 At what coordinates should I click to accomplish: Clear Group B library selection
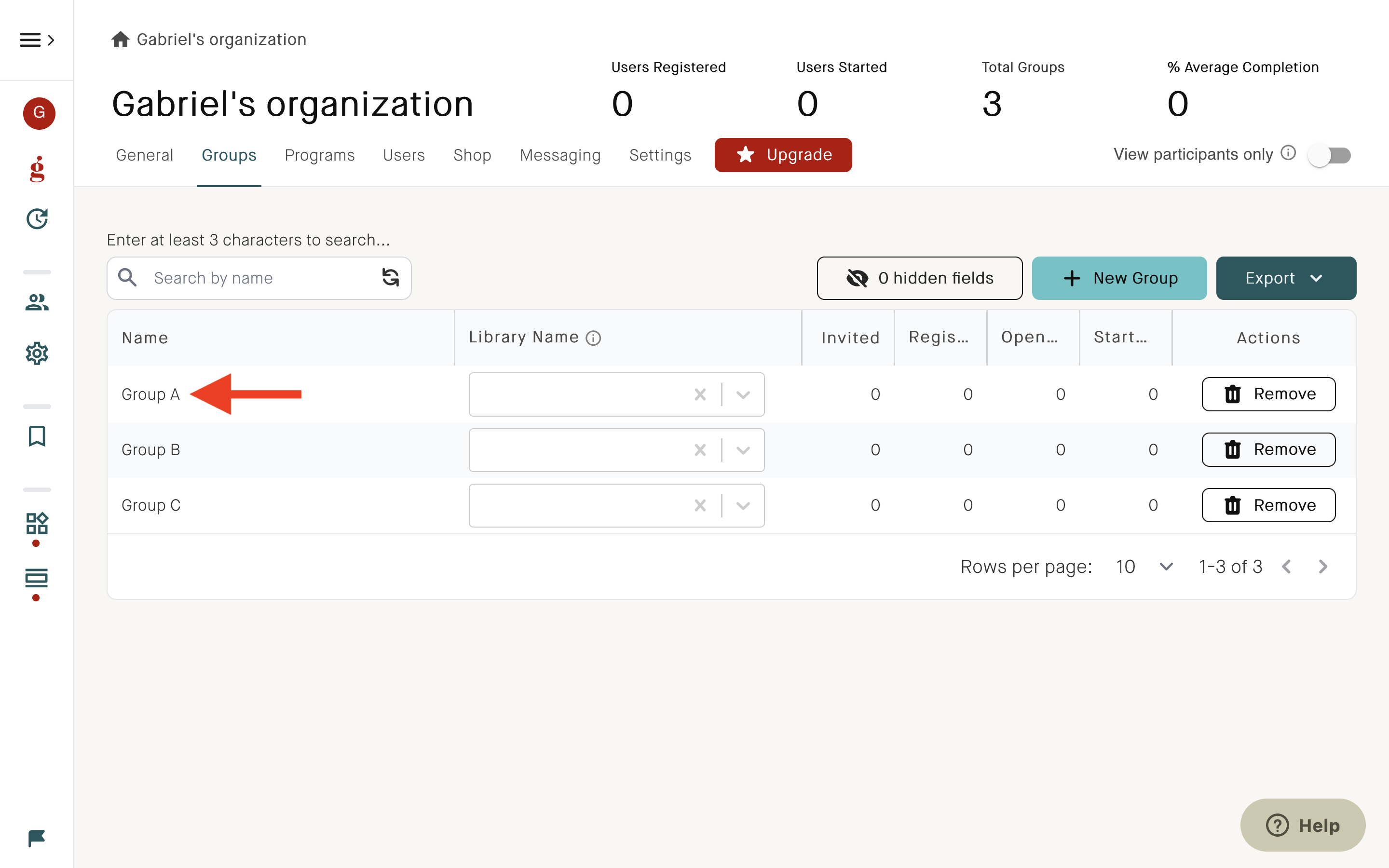pyautogui.click(x=700, y=450)
